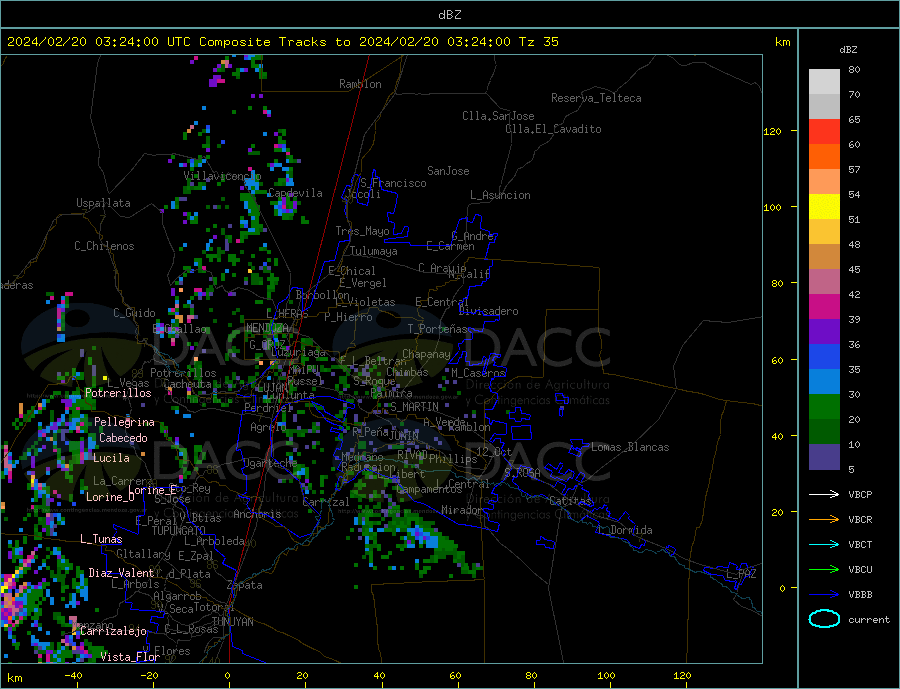Screen dimensions: 900x689
Task: Click the 'Carrizalejo' map label
Action: point(114,632)
